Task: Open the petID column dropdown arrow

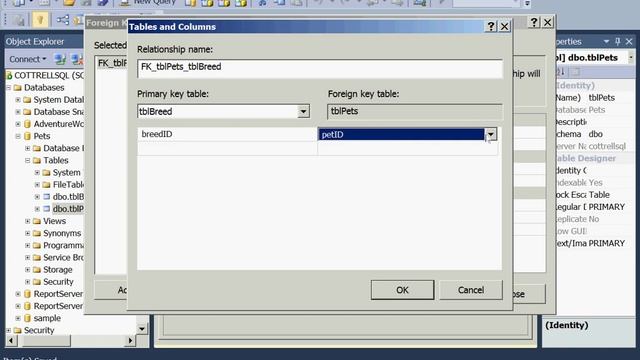Action: click(491, 134)
